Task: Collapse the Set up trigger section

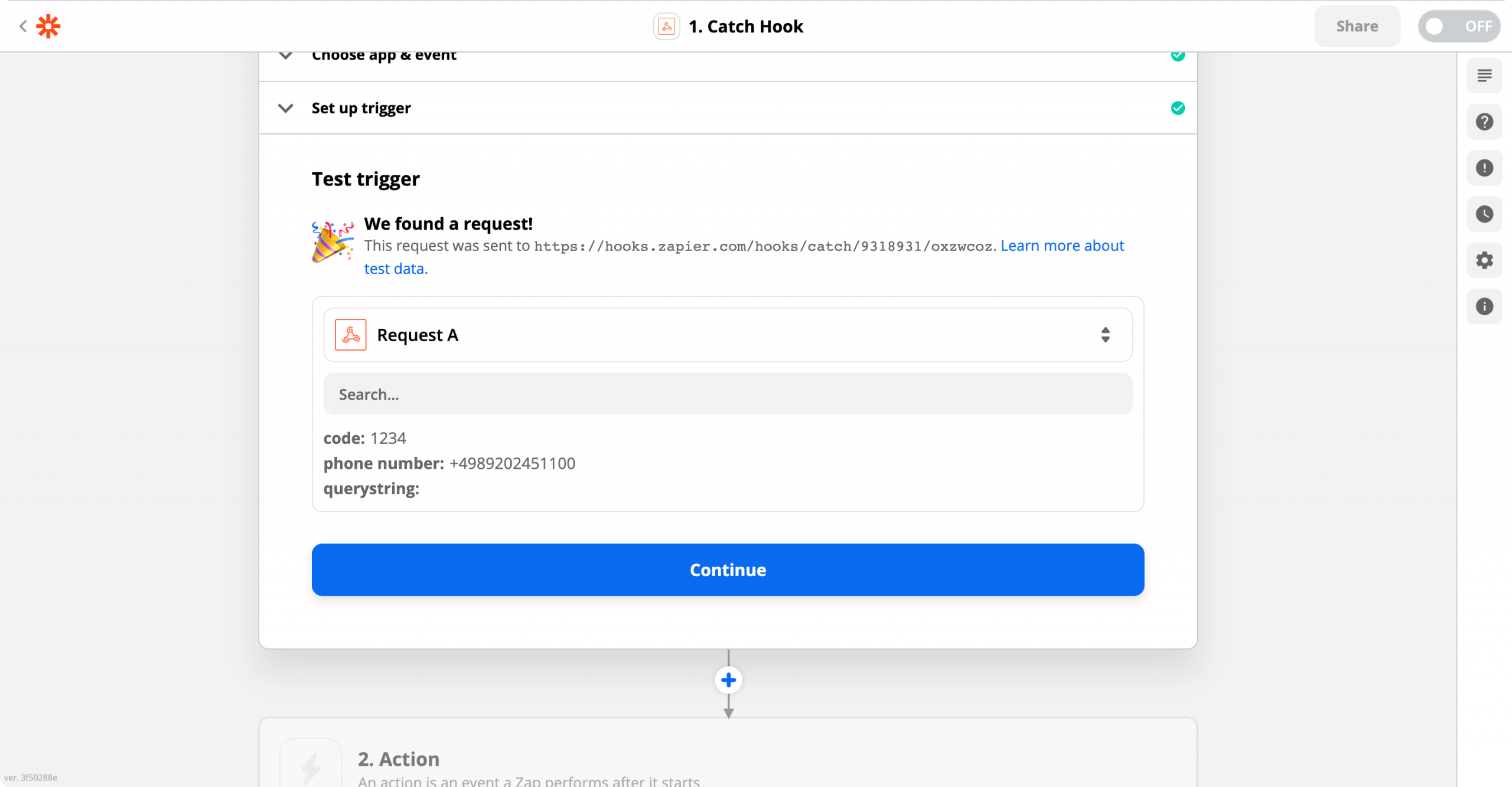Action: [x=286, y=108]
